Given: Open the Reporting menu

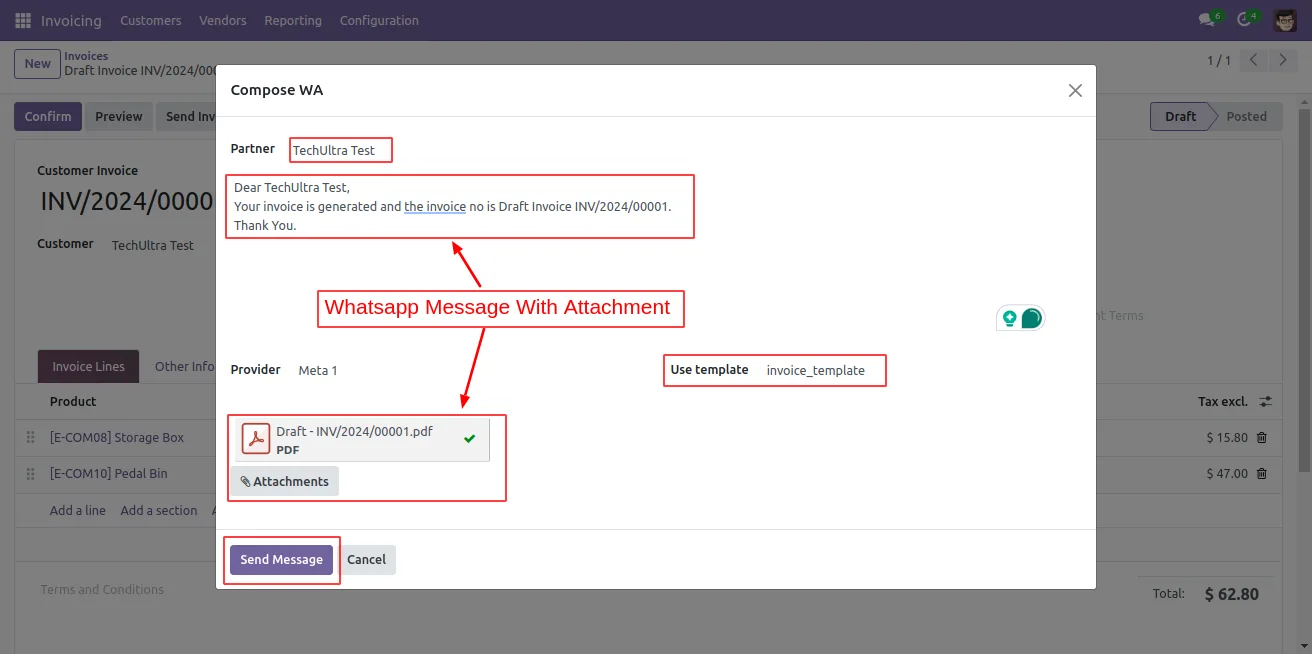Looking at the screenshot, I should click(293, 20).
